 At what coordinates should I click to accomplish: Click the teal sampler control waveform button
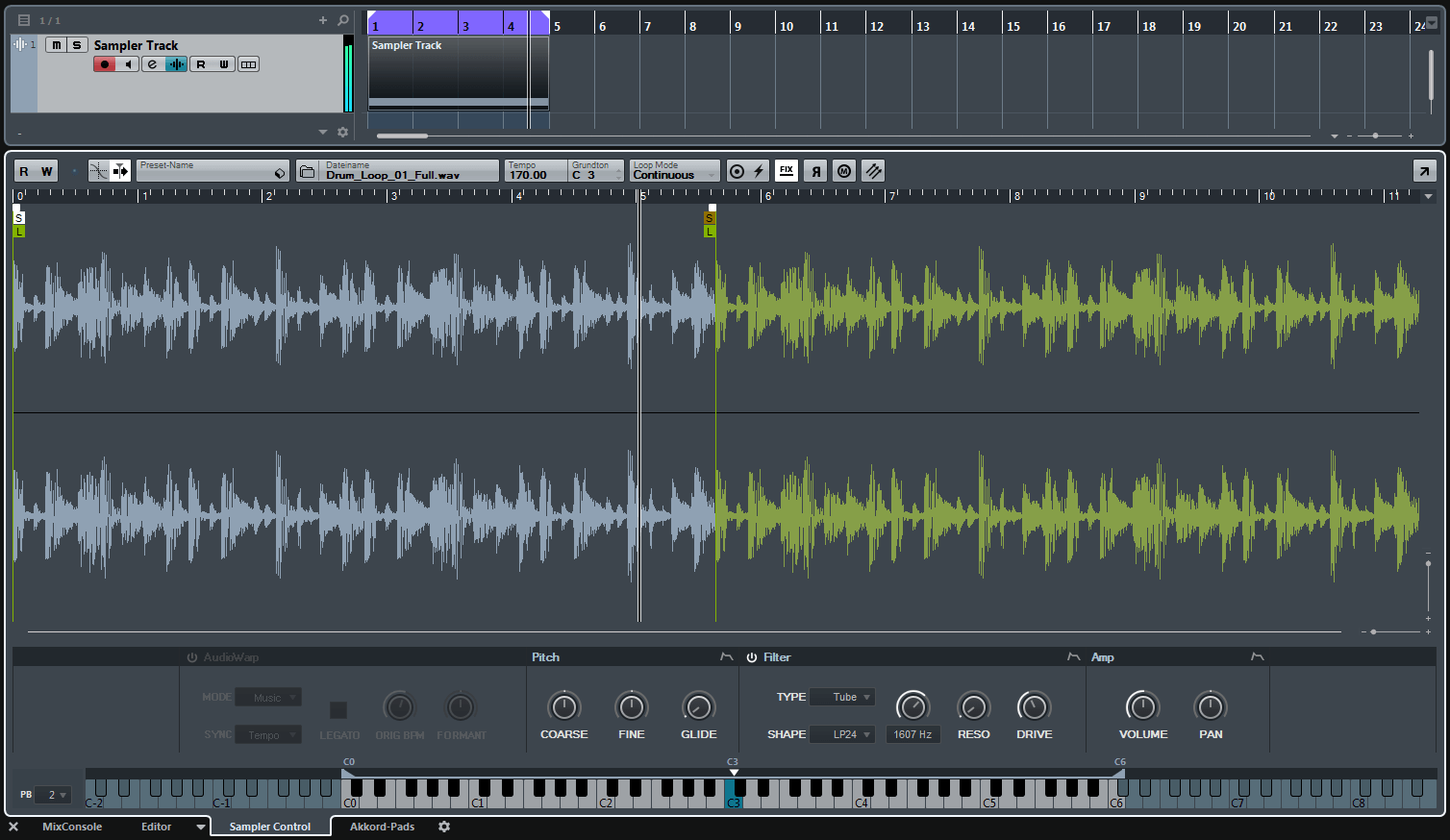tap(176, 64)
